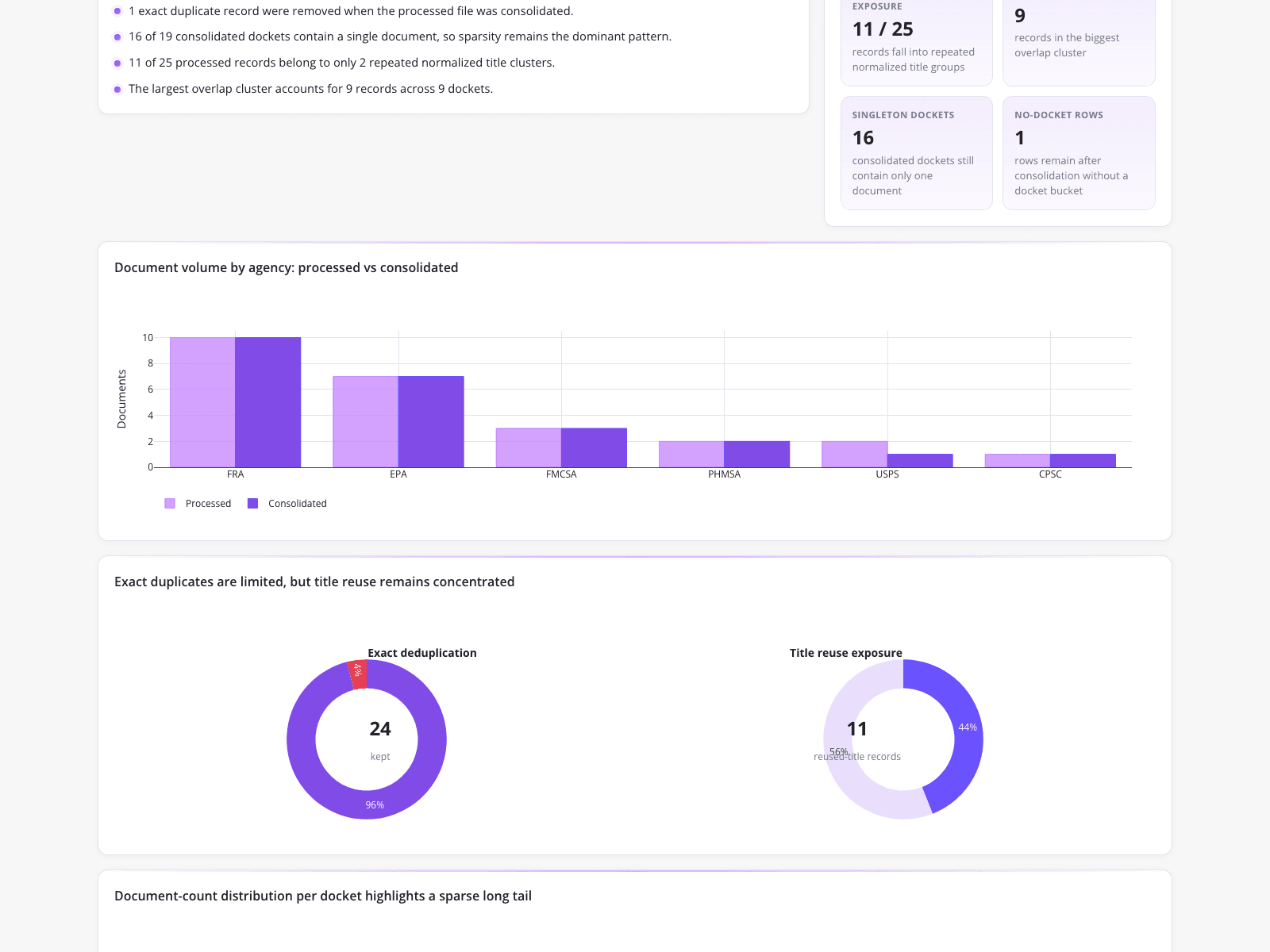Click the red 4% donut slice

(x=357, y=674)
